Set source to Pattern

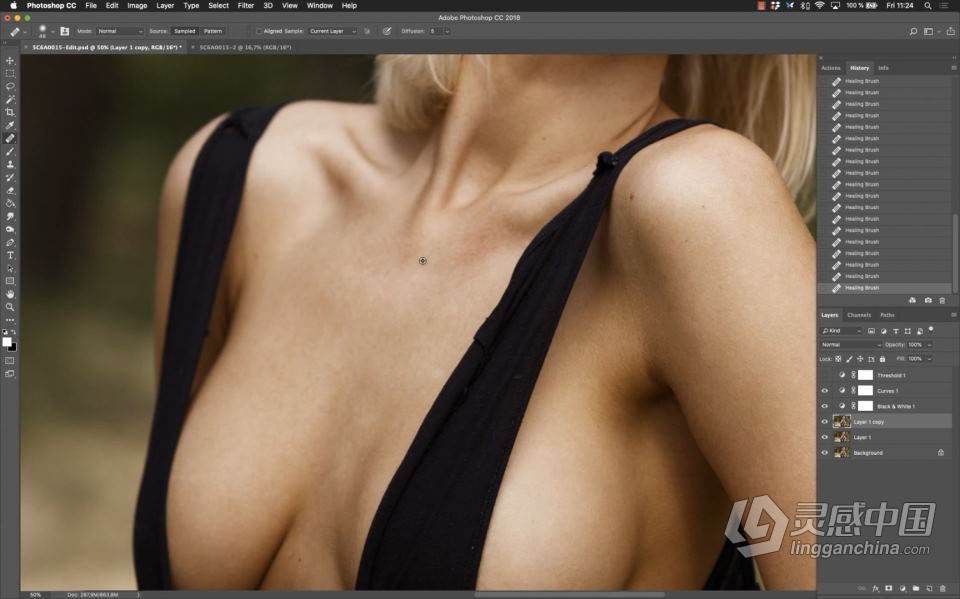click(x=213, y=31)
